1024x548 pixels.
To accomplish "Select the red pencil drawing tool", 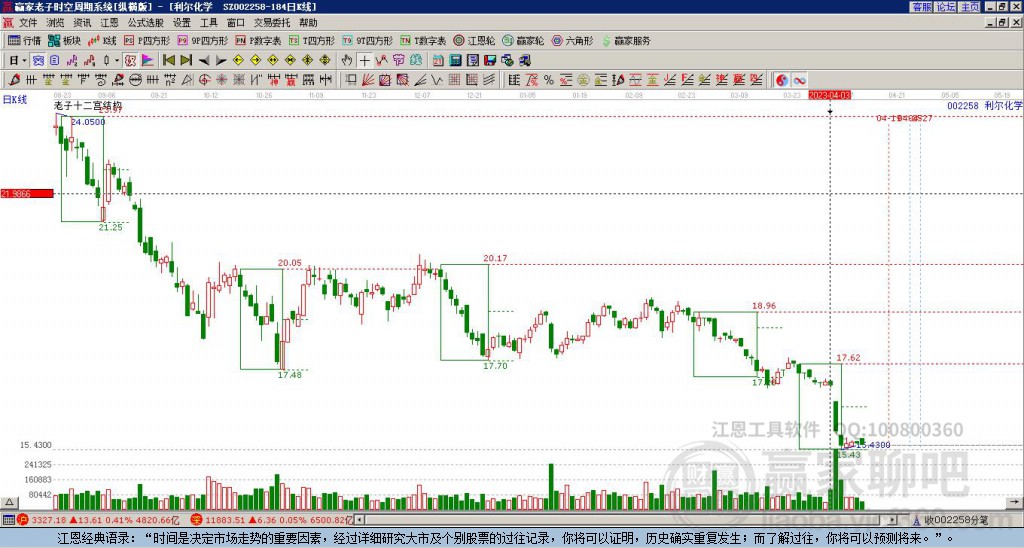I will (x=14, y=80).
